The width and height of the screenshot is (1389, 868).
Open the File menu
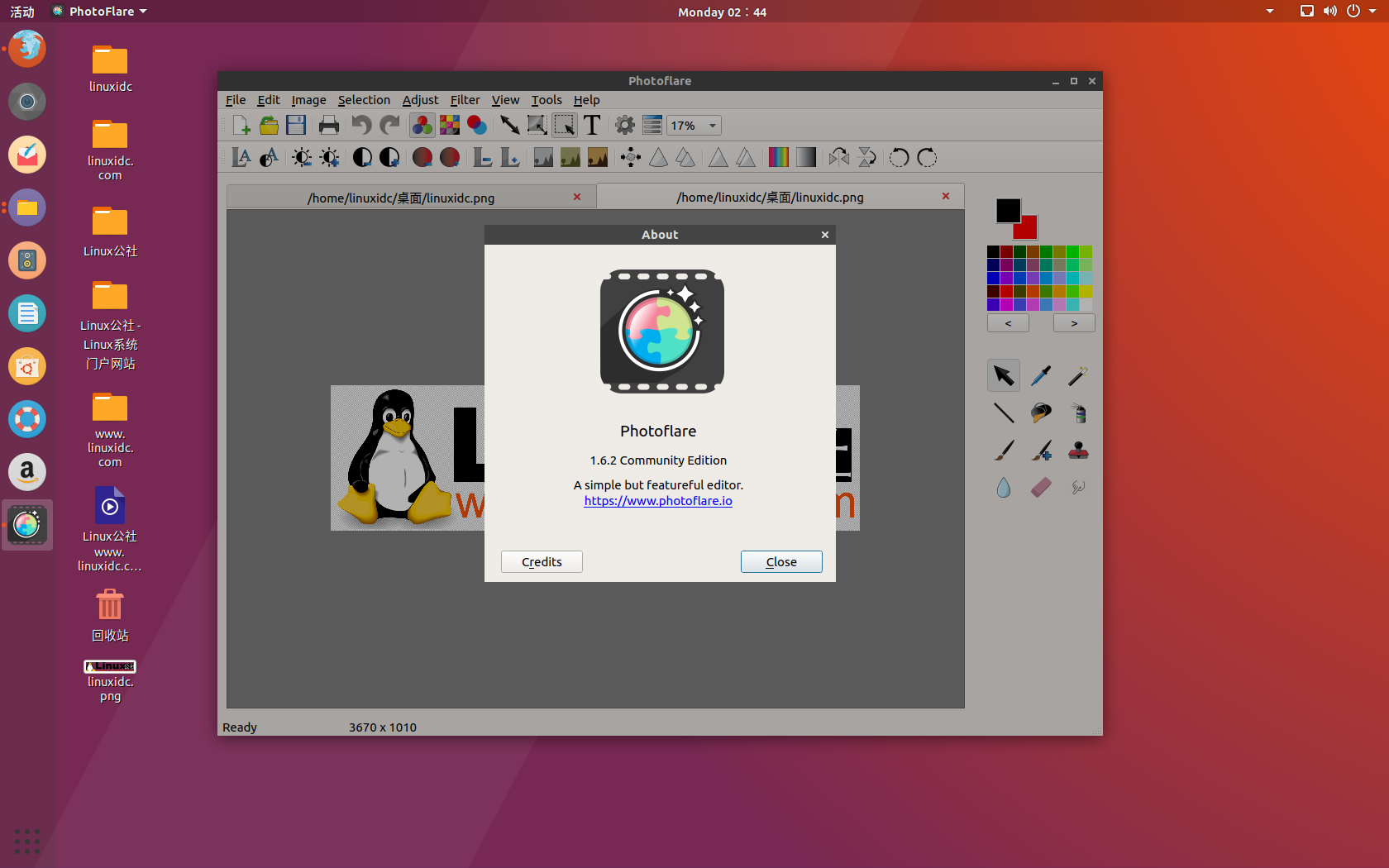click(236, 100)
